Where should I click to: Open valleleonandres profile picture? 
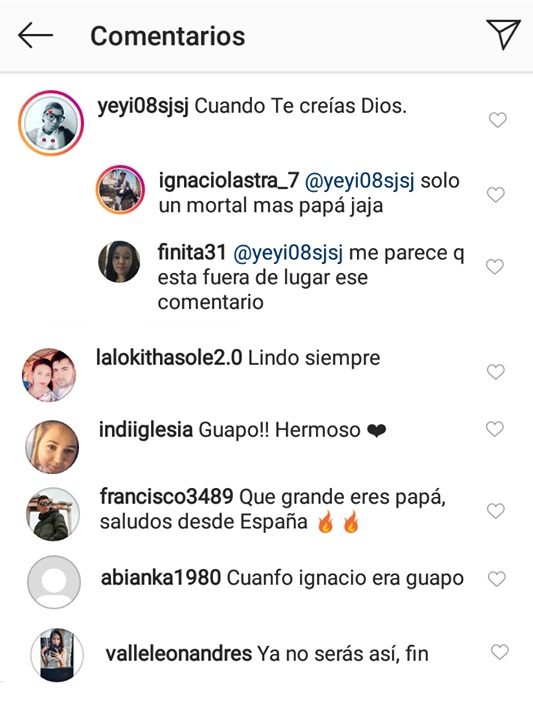57,655
